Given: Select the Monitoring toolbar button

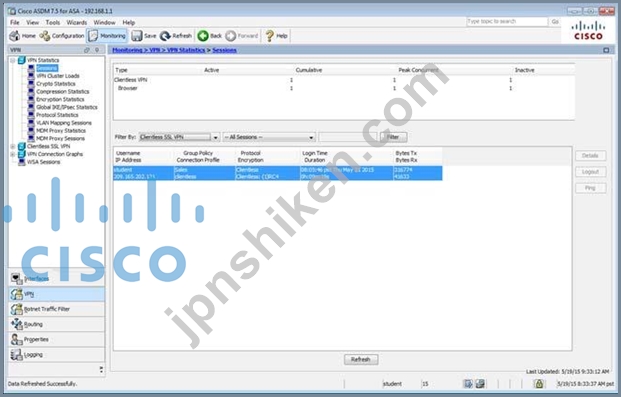Looking at the screenshot, I should [107, 36].
